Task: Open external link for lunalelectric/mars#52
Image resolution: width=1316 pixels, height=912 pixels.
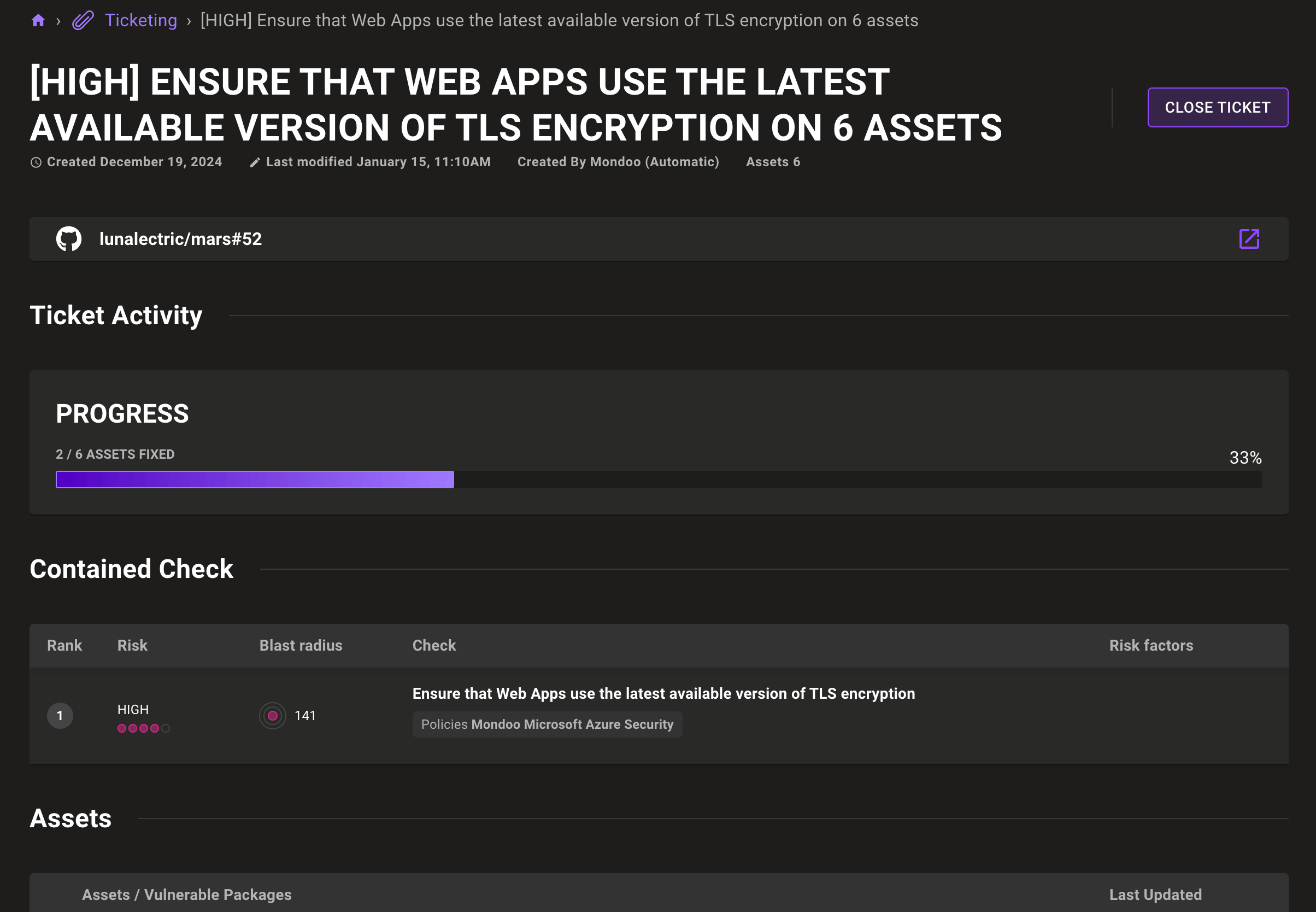Action: (1250, 239)
